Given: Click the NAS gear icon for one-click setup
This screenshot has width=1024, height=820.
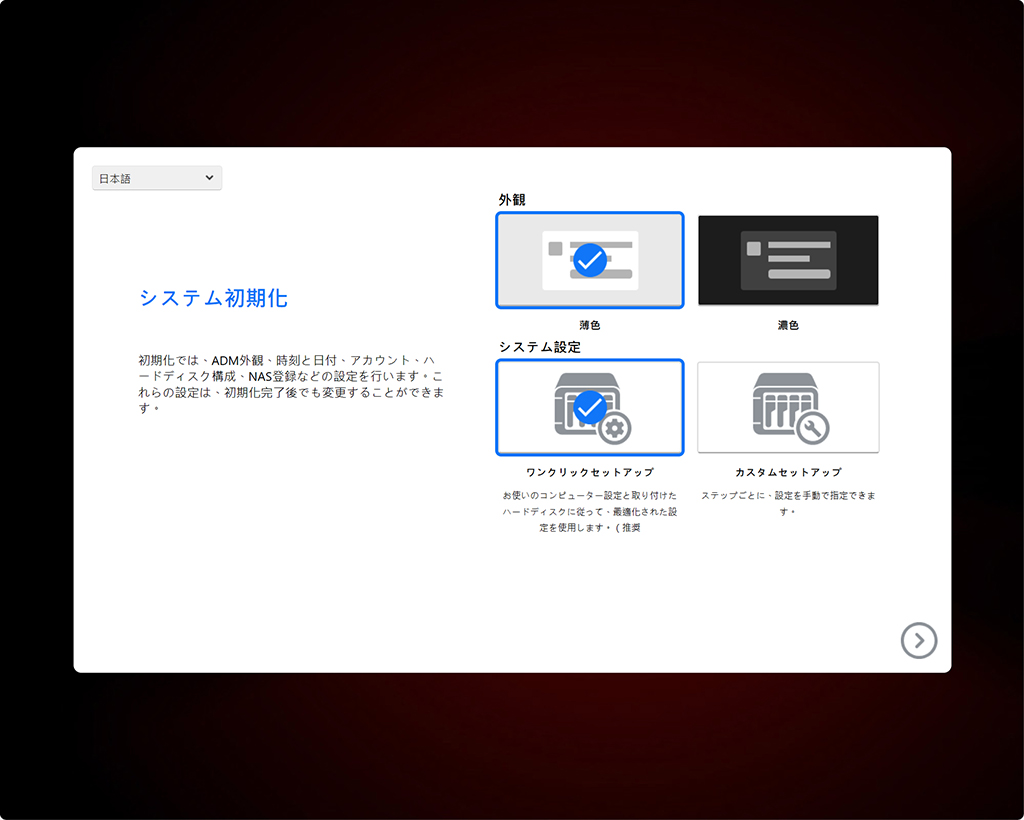Looking at the screenshot, I should [593, 408].
